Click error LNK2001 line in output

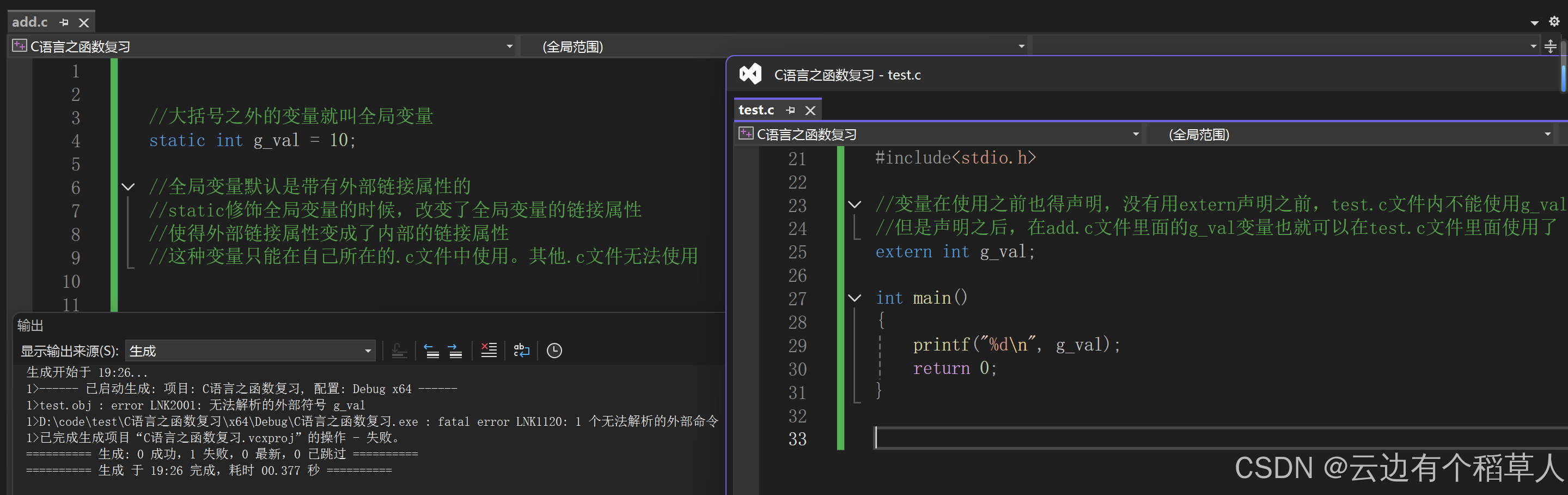(196, 406)
